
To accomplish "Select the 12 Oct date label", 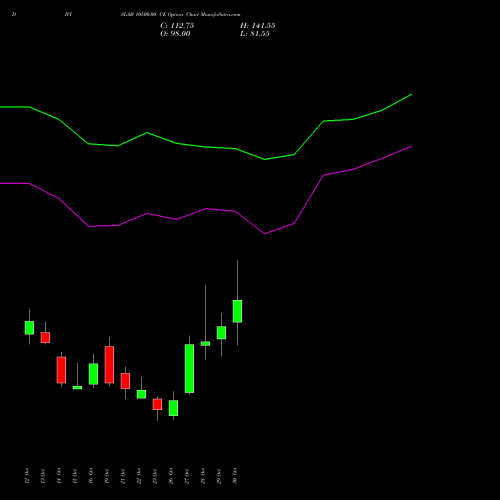I will point(27,476).
